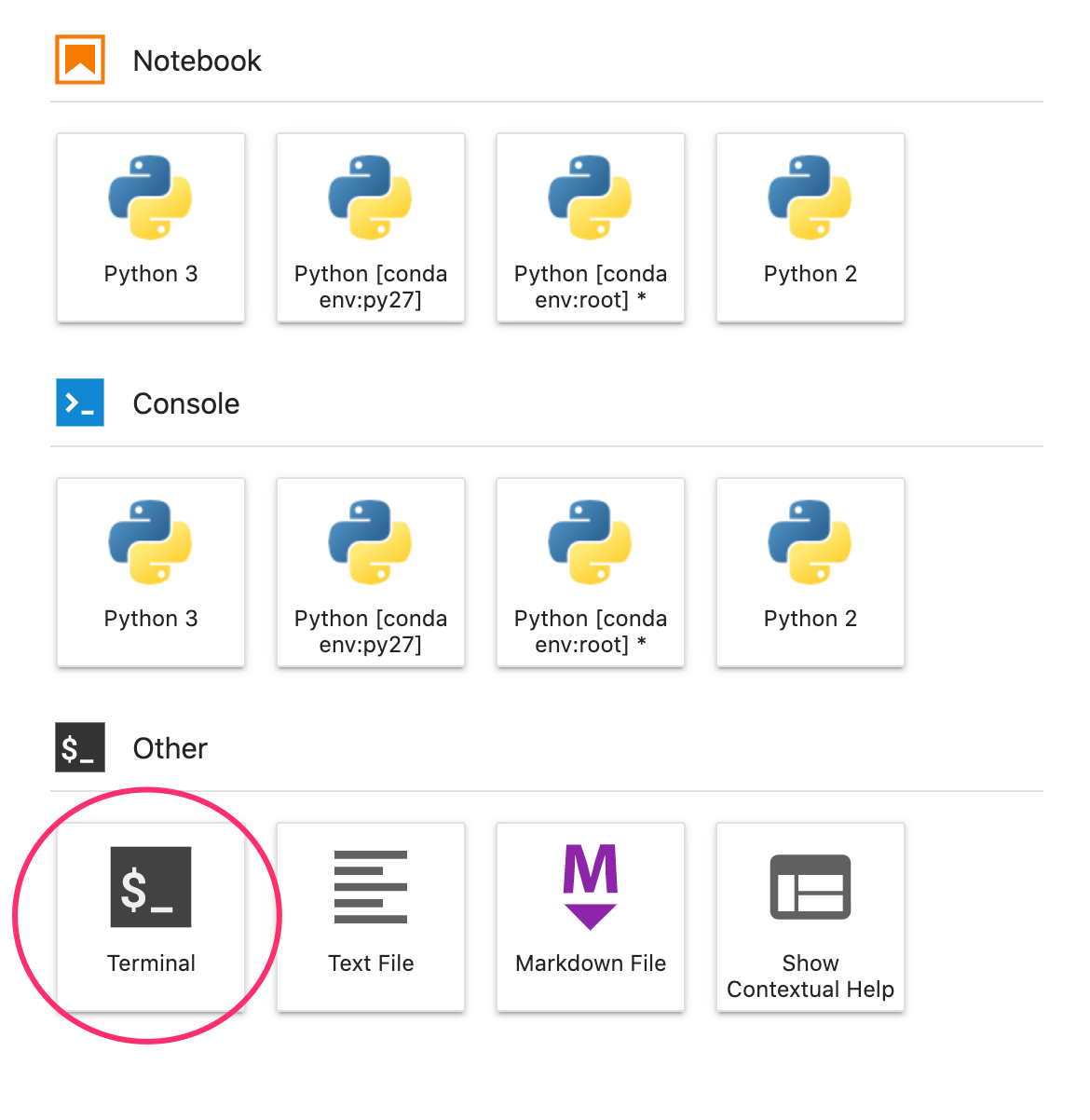Click the blue Console section icon
The image size is (1090, 1120).
80,403
